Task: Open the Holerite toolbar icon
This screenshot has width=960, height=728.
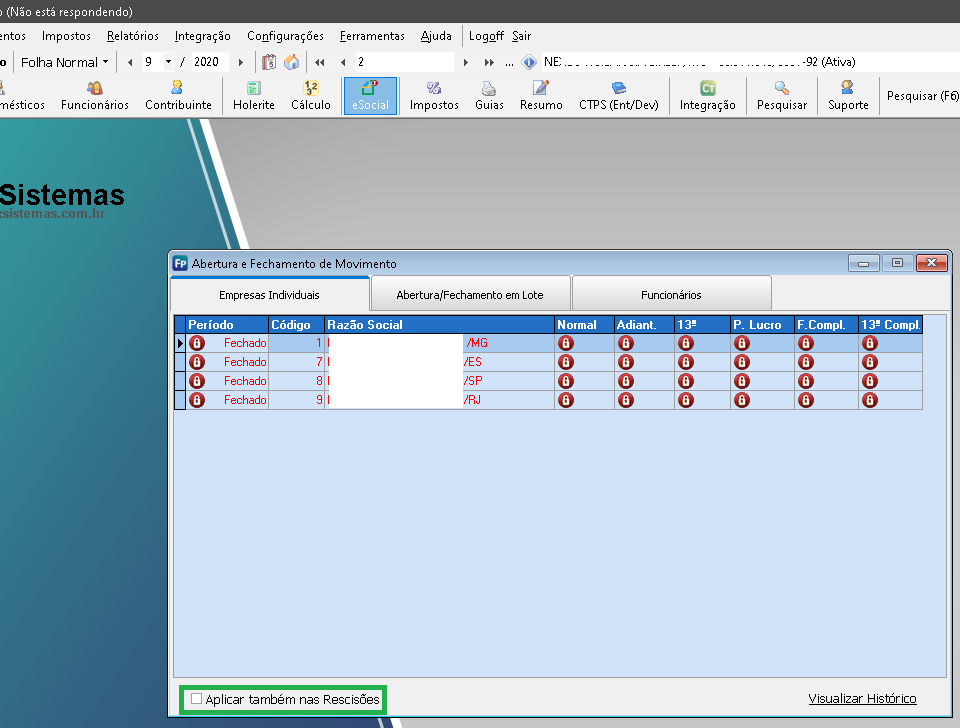Action: click(253, 96)
